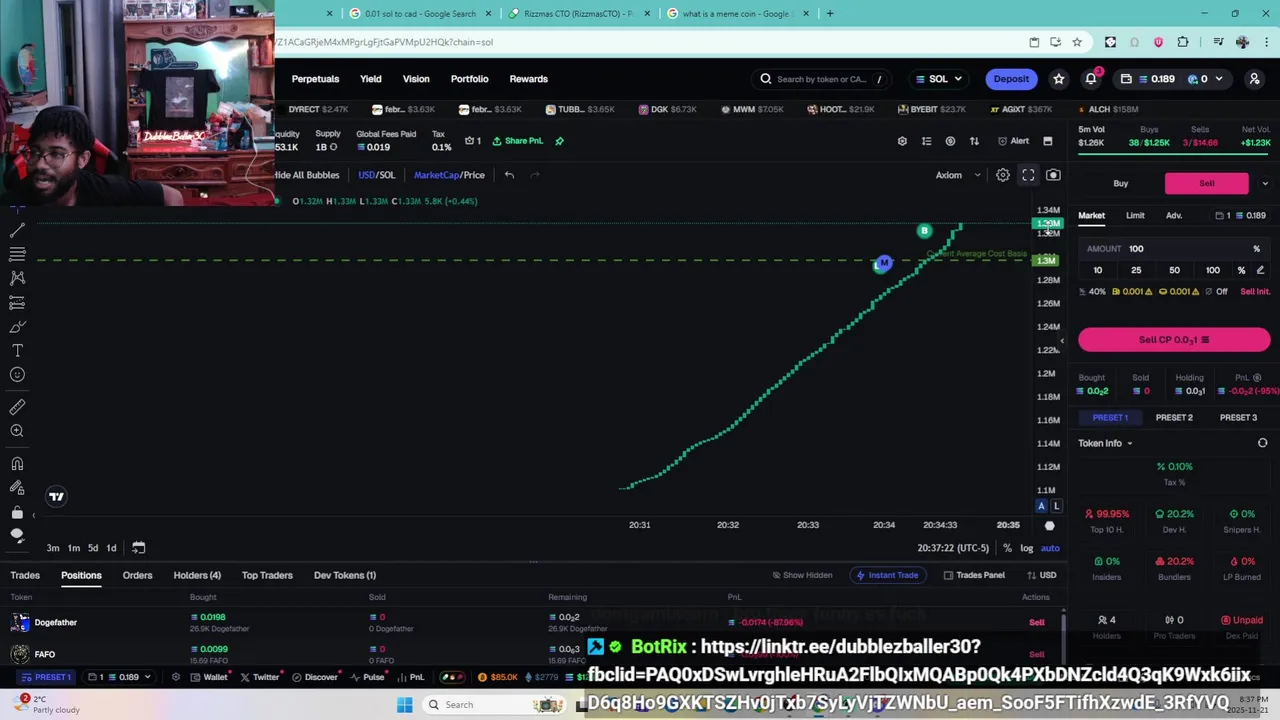Viewport: 1280px width, 720px height.
Task: Refresh Token Info with the reload icon
Action: point(1262,444)
